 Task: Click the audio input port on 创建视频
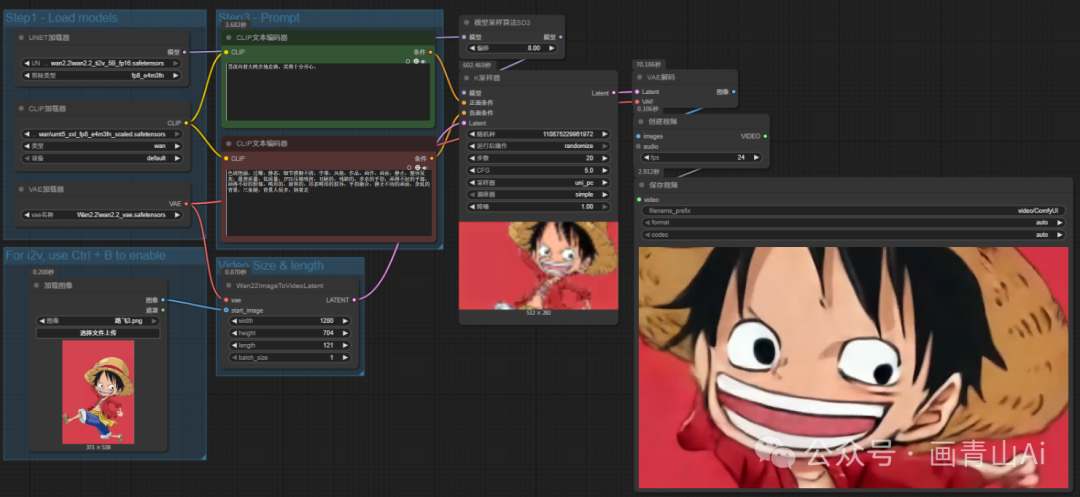click(x=638, y=147)
